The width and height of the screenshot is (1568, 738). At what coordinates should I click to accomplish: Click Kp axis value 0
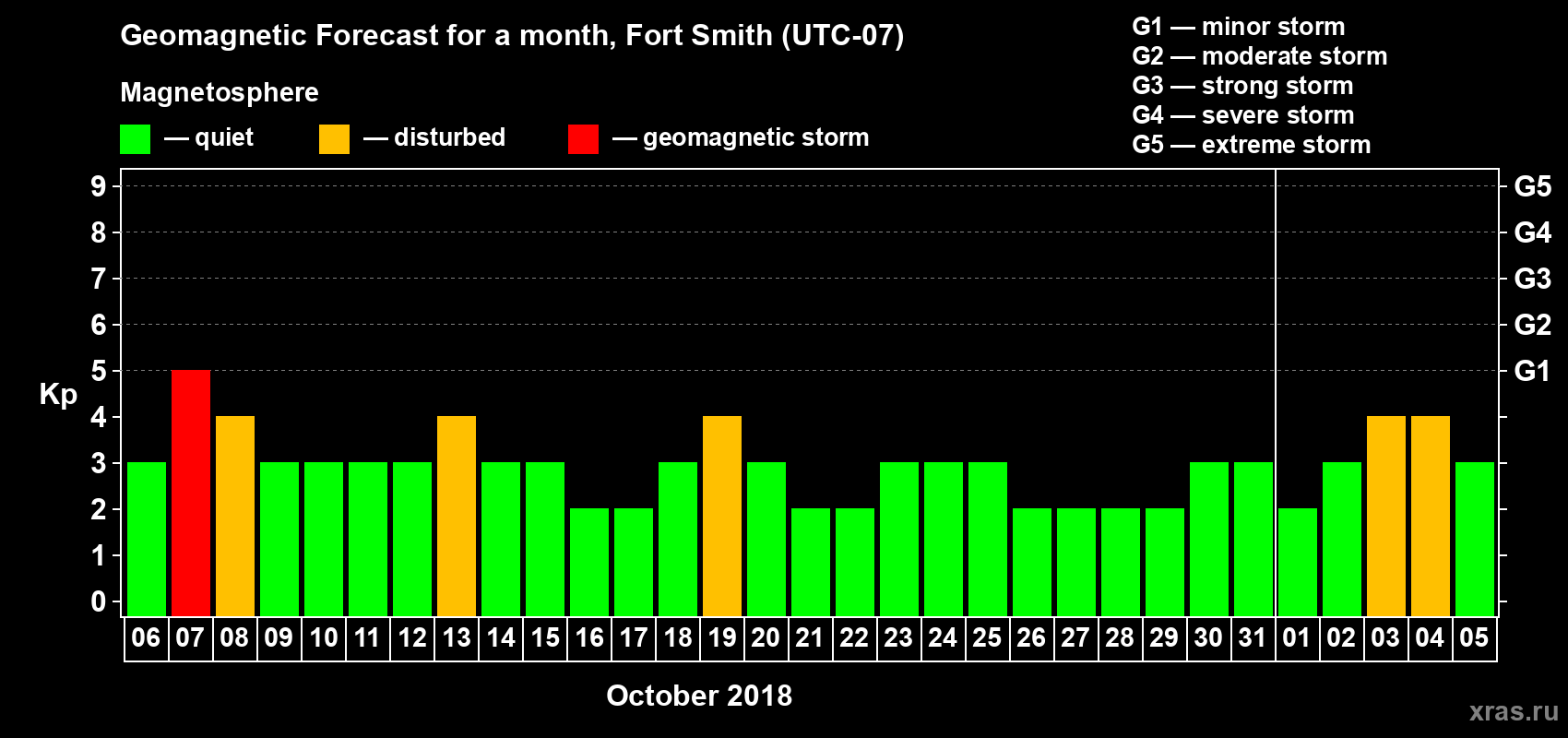coord(99,601)
